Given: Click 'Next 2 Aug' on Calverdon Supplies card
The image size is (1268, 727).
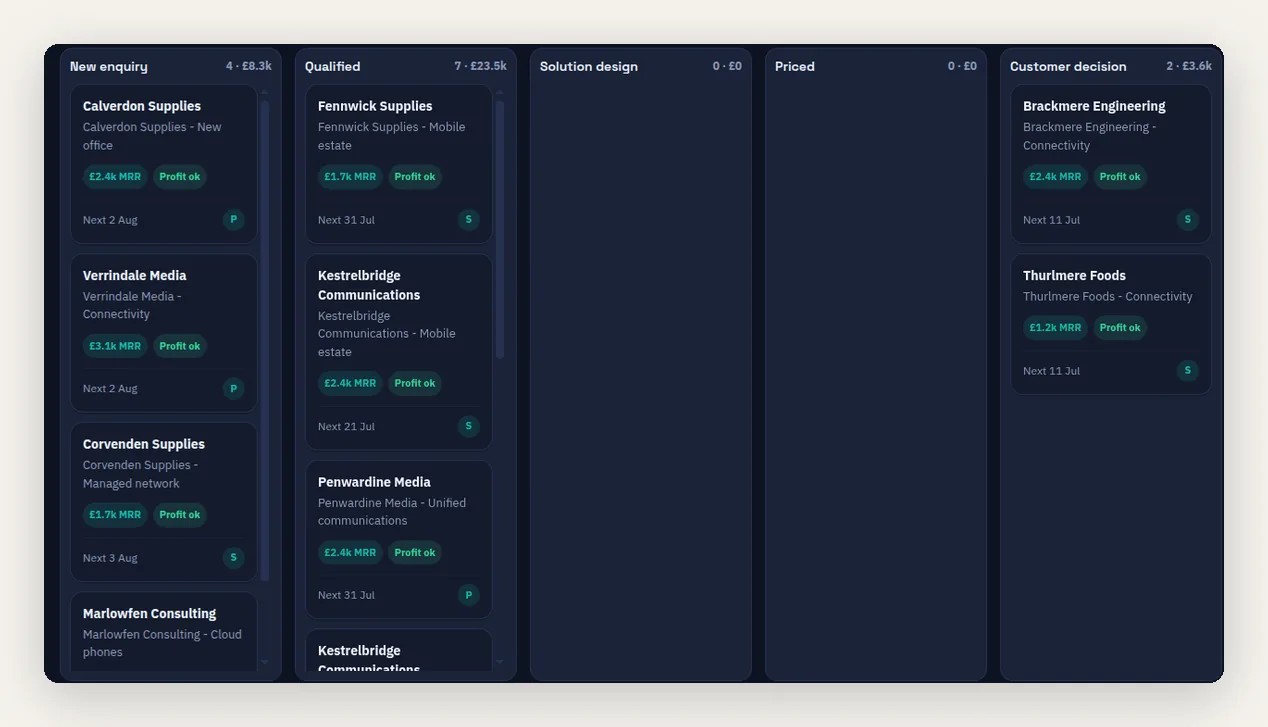Looking at the screenshot, I should click(x=110, y=220).
